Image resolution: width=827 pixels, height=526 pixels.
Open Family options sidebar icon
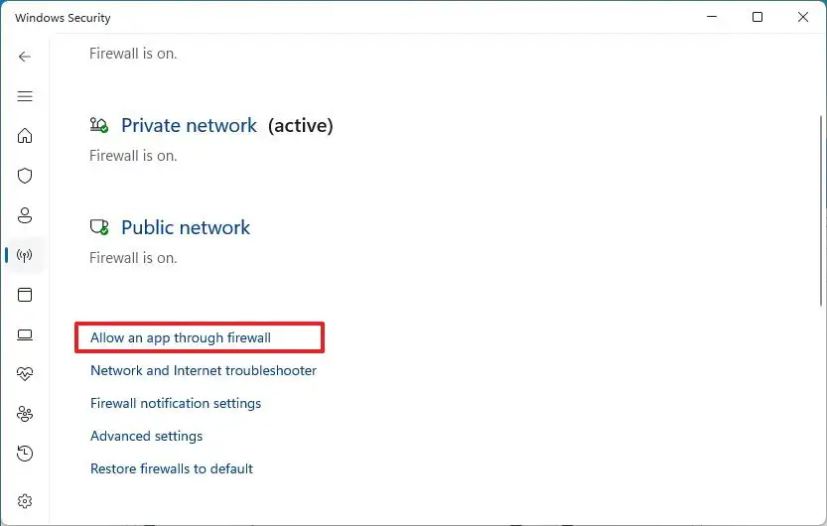(25, 414)
